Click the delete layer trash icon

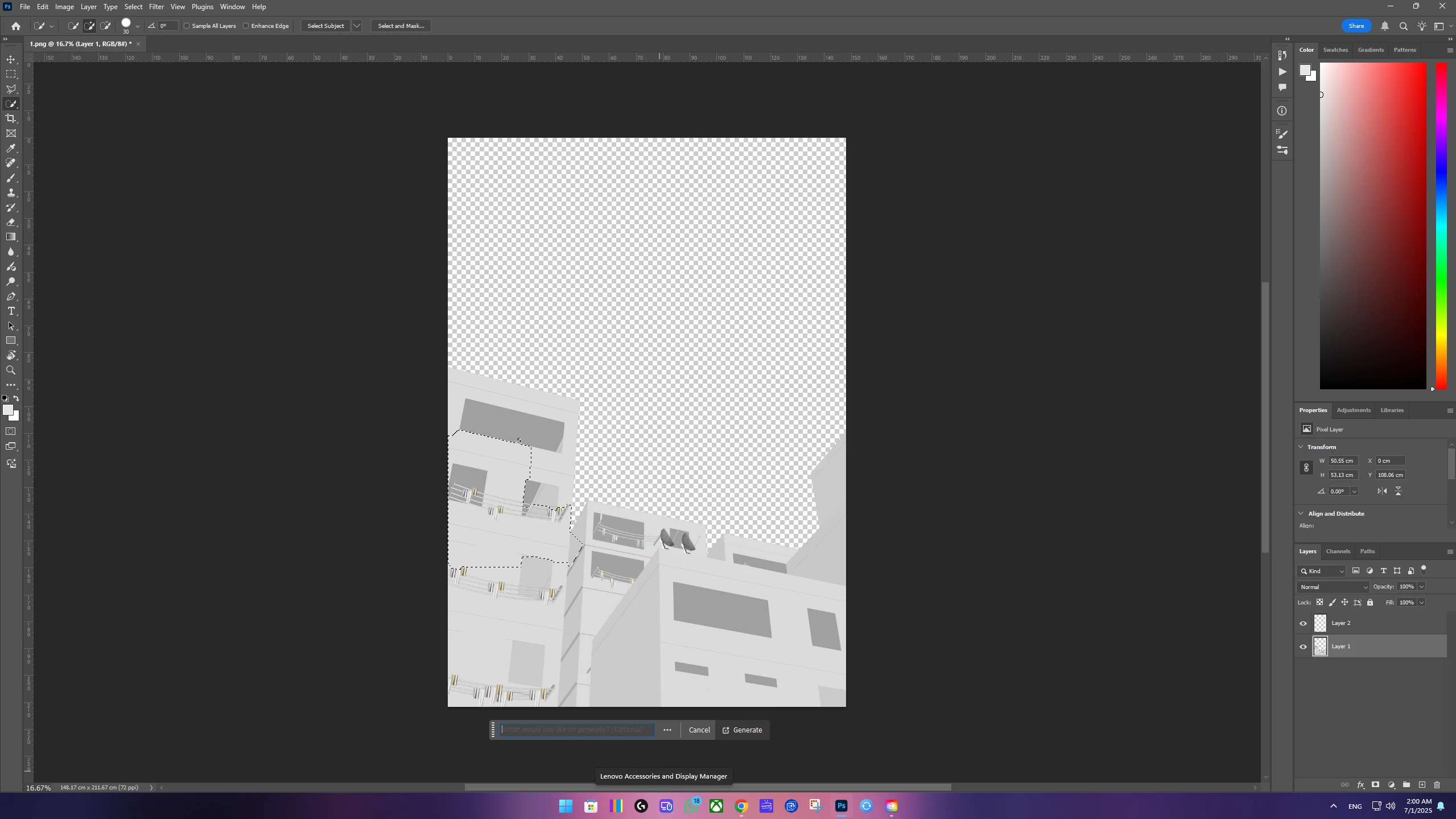tap(1437, 785)
